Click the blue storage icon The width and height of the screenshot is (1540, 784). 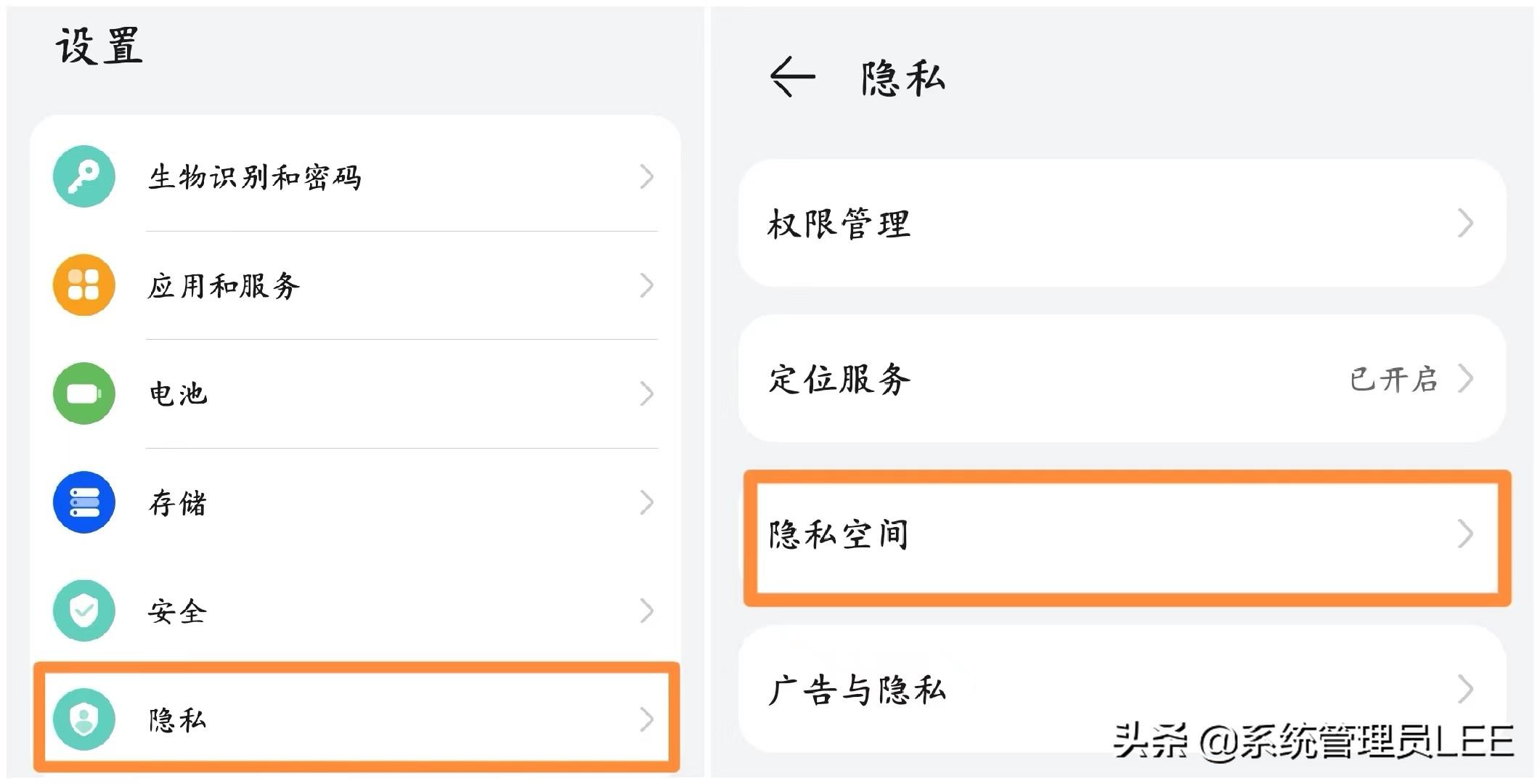83,502
